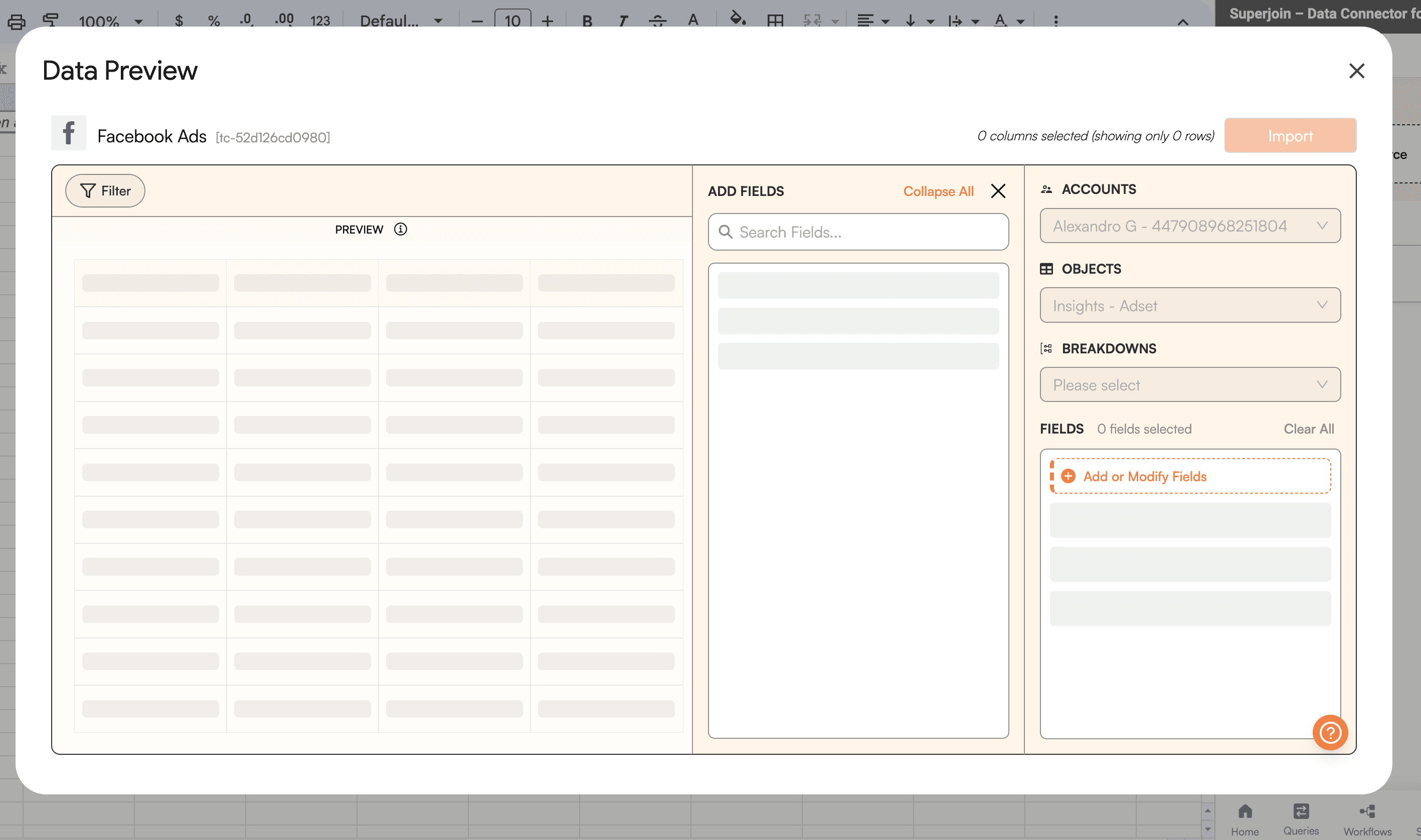Click '0 columns selected' status text
The image size is (1421, 840).
(1096, 136)
